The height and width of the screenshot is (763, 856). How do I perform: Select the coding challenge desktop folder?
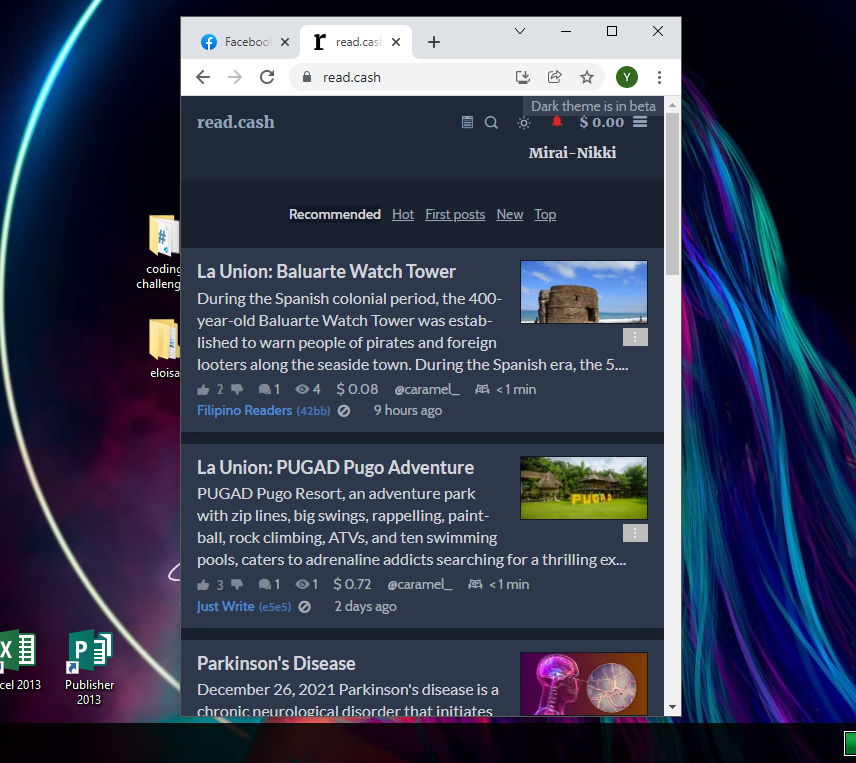click(160, 252)
